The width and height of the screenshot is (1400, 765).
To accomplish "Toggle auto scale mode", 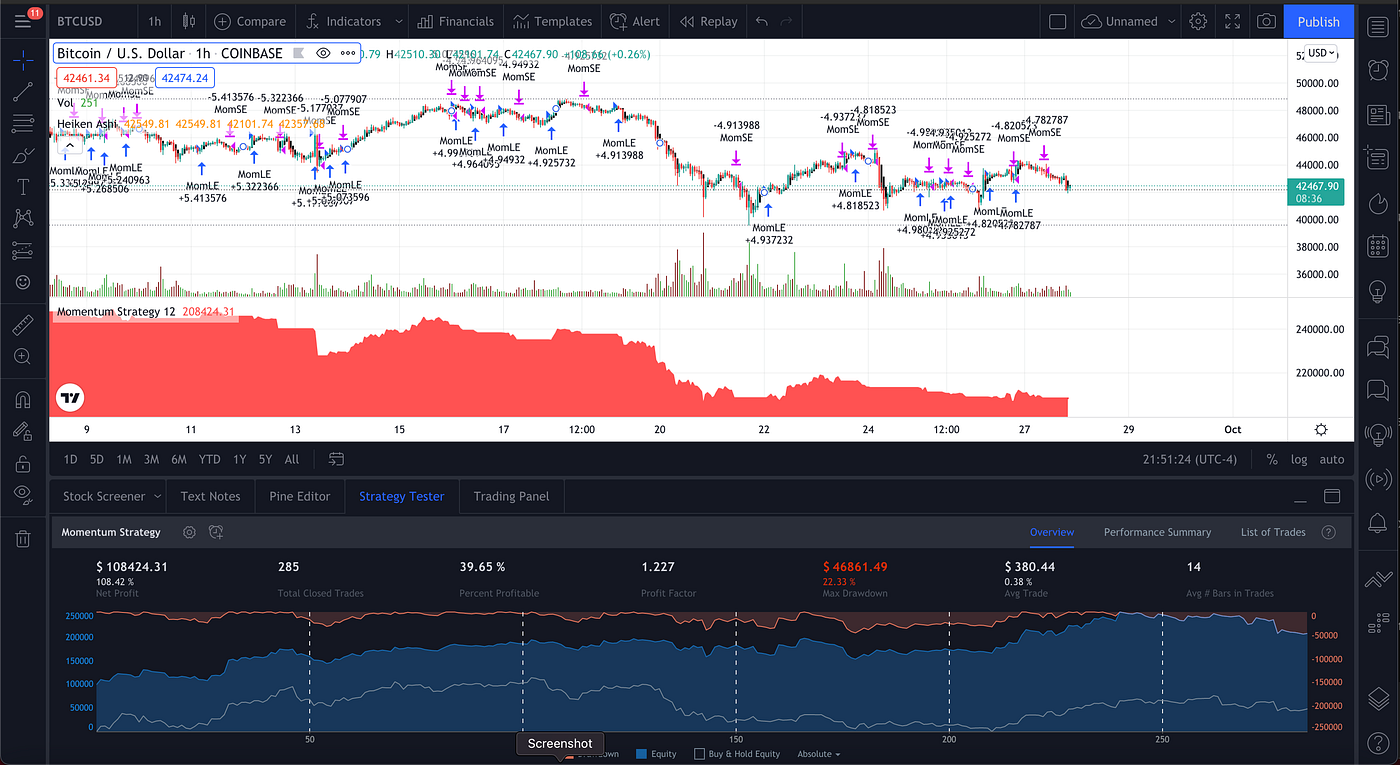I will pyautogui.click(x=1331, y=459).
